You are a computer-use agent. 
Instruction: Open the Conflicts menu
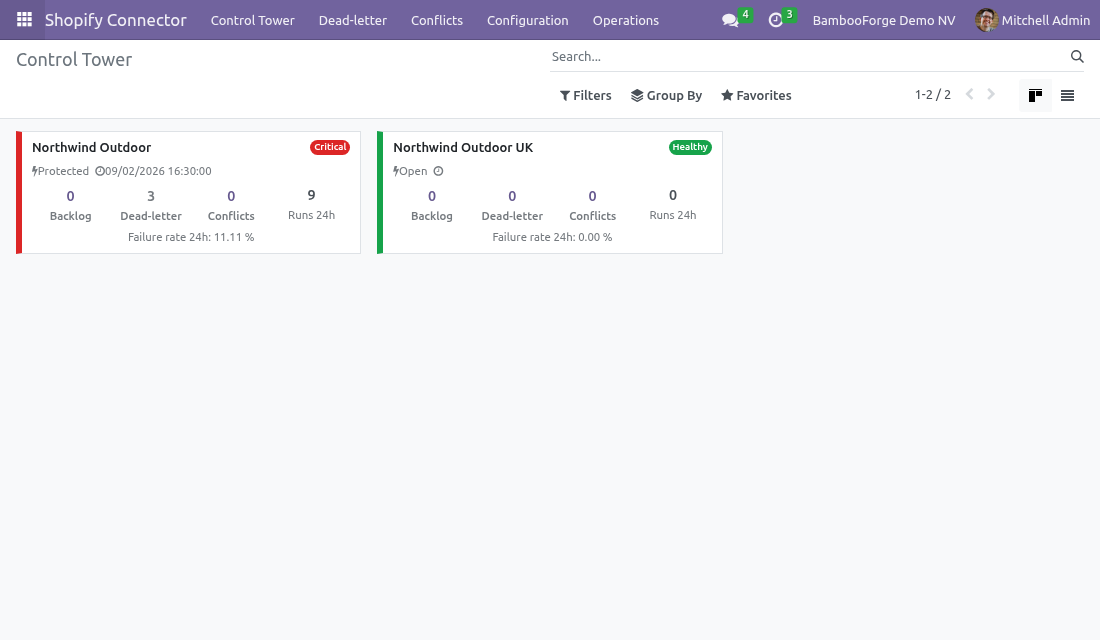[437, 20]
